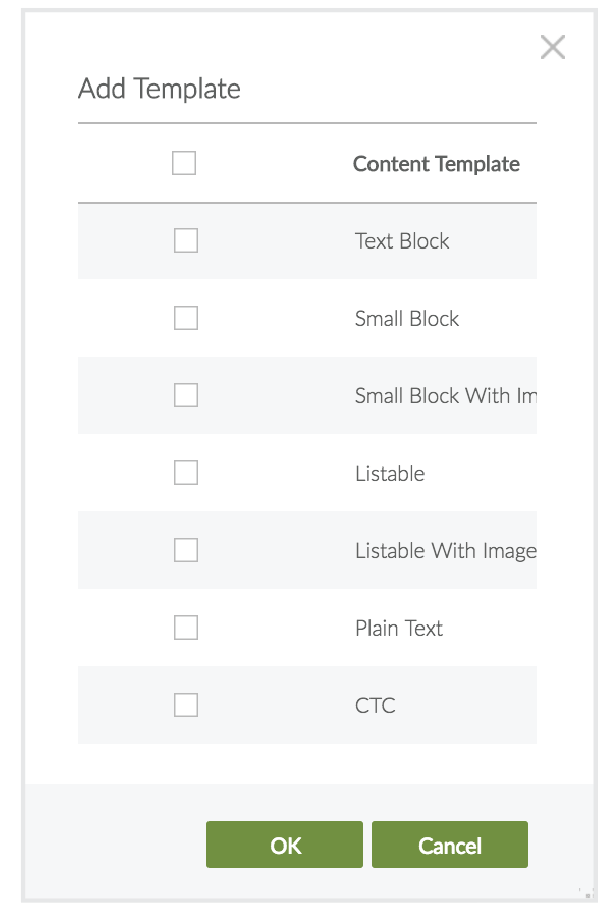This screenshot has height=916, width=608.
Task: Click the OK button
Action: [x=284, y=845]
